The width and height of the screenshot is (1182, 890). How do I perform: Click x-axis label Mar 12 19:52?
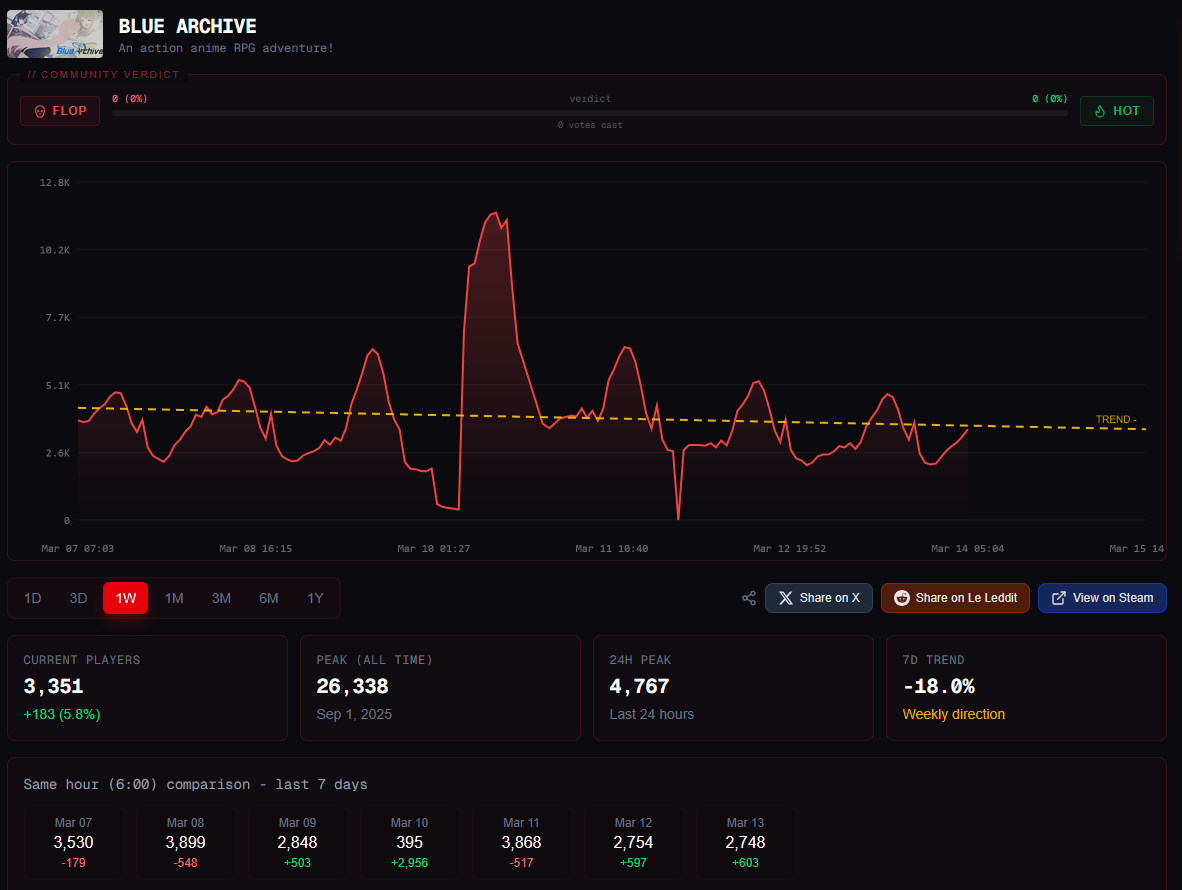[789, 549]
